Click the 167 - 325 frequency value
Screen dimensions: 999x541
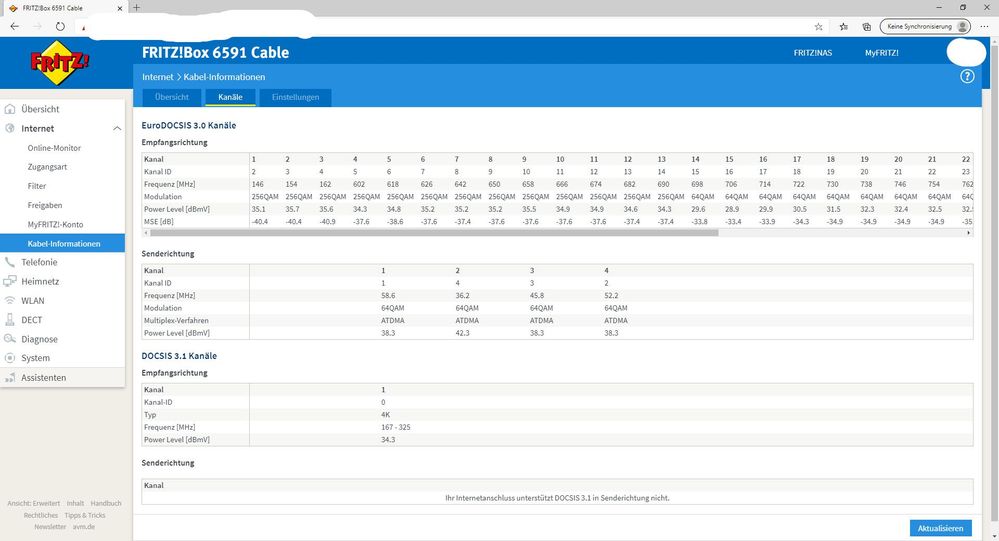(396, 427)
